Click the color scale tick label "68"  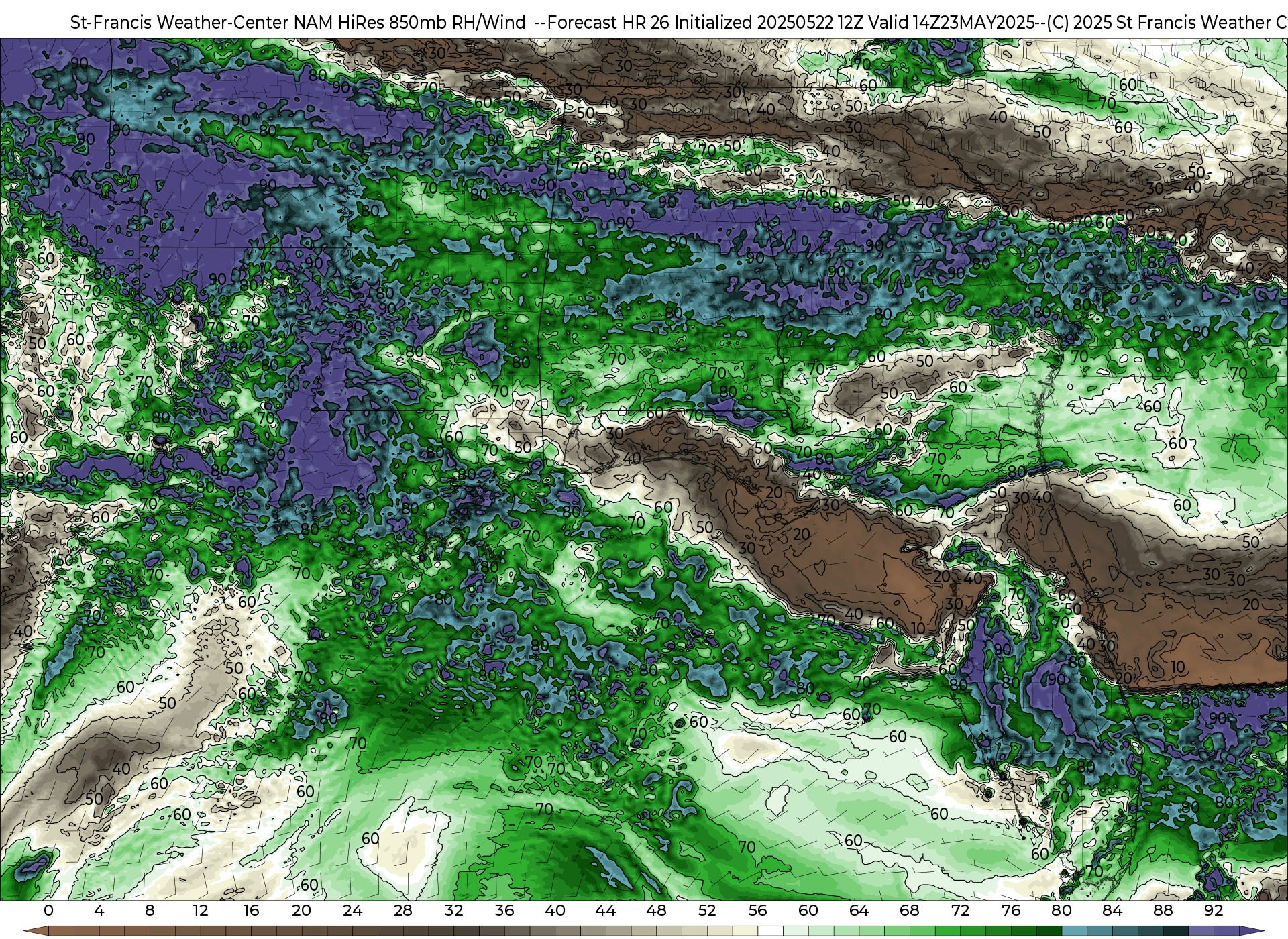[910, 911]
